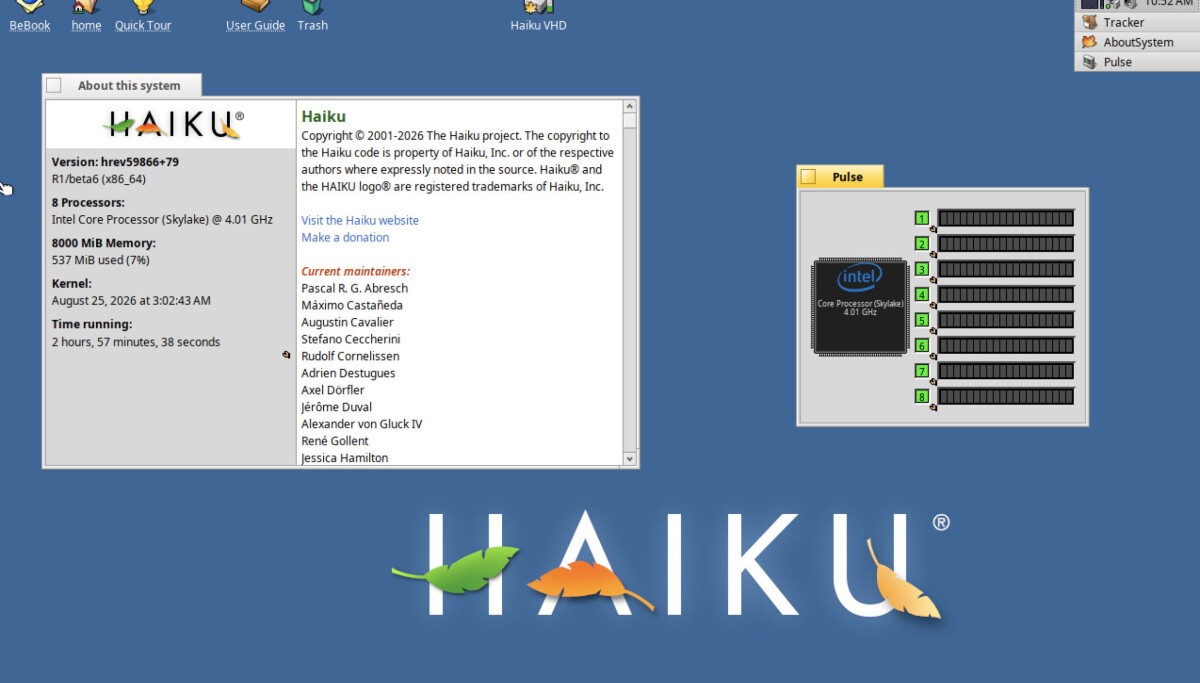This screenshot has height=683, width=1200.
Task: Open the Make a donation link
Action: tap(345, 237)
